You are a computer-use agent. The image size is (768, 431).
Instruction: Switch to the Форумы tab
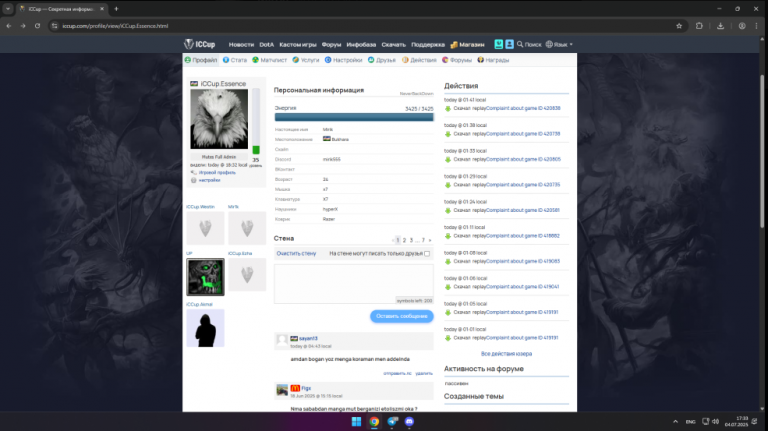456,60
